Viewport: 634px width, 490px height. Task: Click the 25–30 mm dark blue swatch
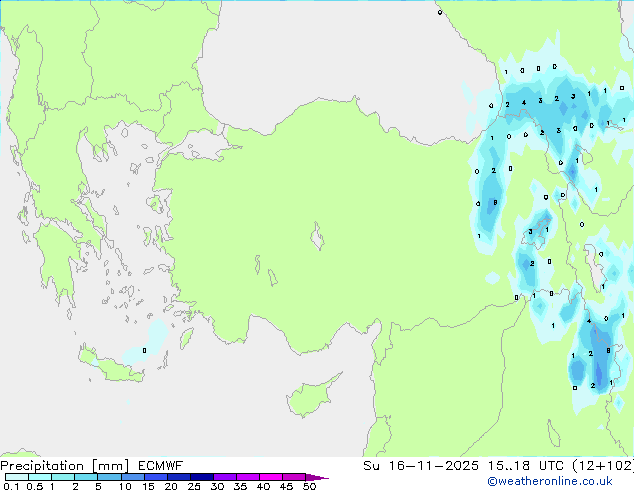tap(201, 477)
